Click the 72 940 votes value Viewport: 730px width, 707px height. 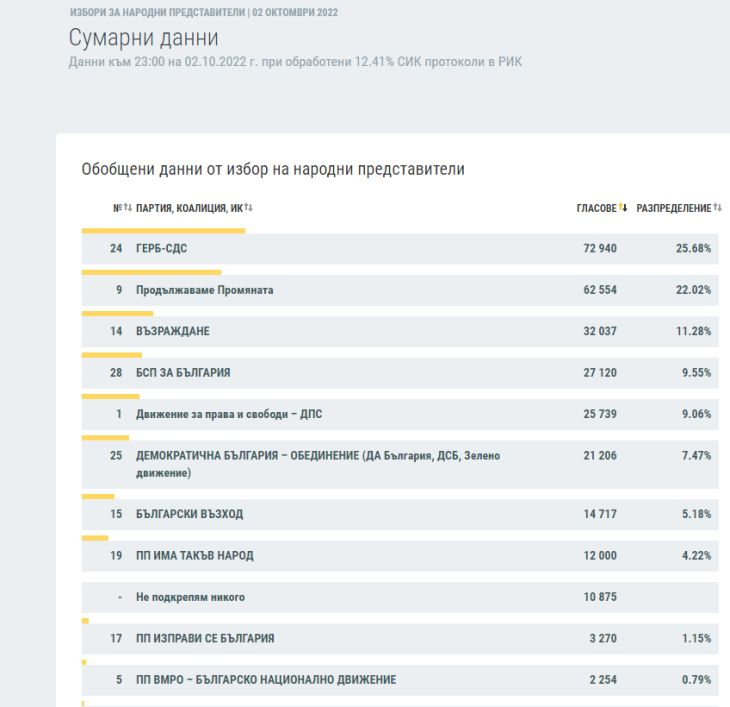click(x=600, y=249)
